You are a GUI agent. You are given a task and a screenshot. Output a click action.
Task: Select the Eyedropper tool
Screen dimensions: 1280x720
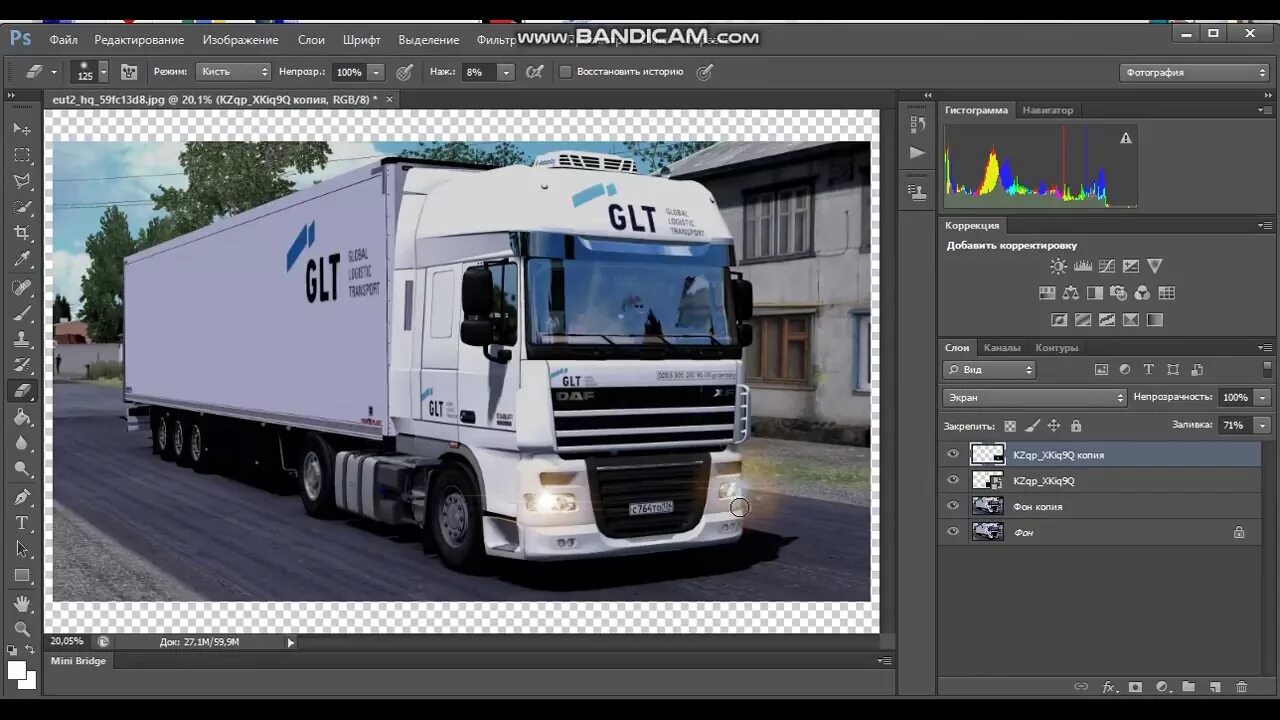(22, 259)
